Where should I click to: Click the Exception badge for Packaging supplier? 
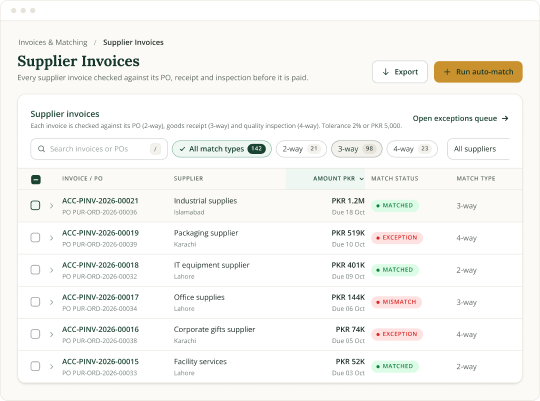(397, 238)
